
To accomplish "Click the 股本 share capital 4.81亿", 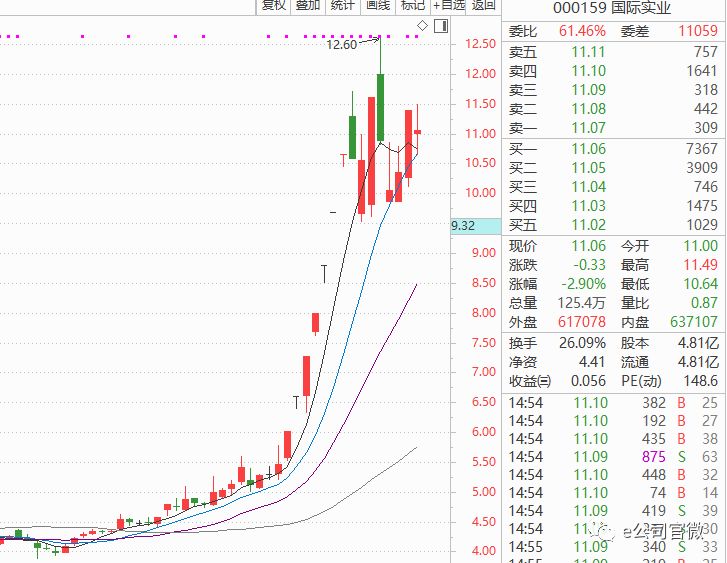I will (x=698, y=343).
